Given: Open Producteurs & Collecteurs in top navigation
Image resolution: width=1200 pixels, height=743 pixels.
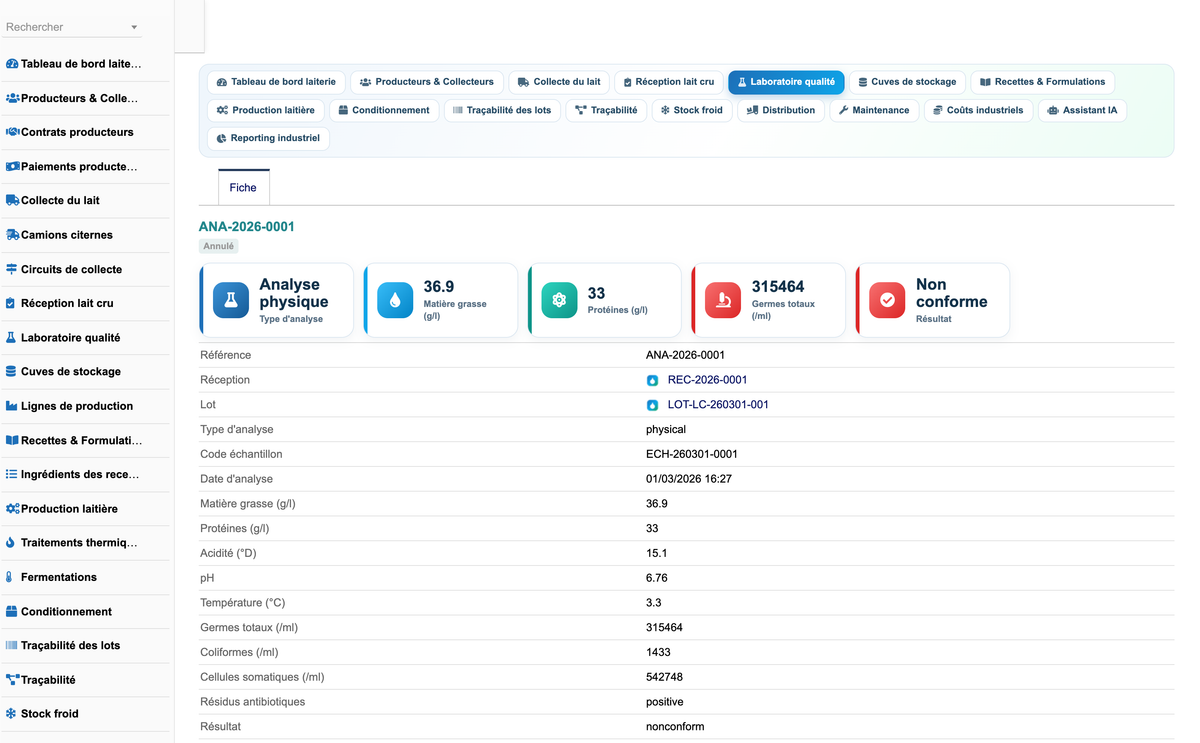Looking at the screenshot, I should [x=427, y=82].
